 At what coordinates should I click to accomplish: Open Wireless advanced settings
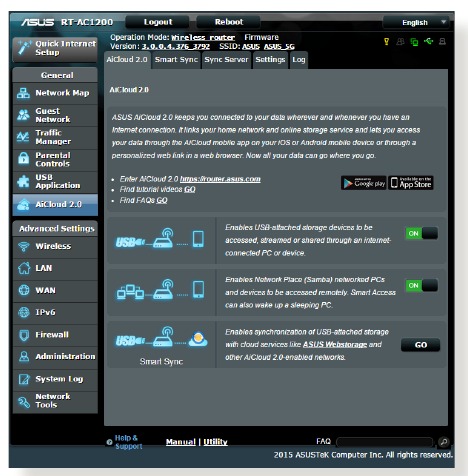[x=55, y=246]
